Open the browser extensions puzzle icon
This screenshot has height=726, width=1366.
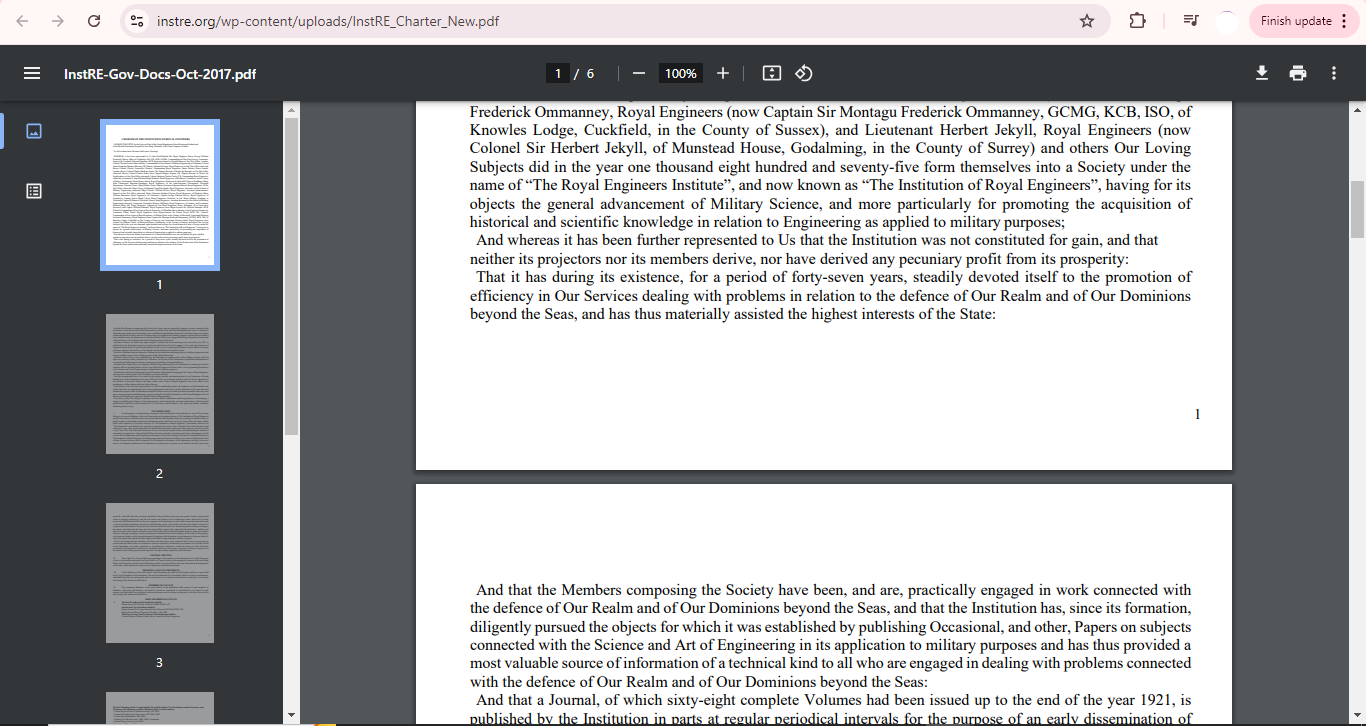1137,21
